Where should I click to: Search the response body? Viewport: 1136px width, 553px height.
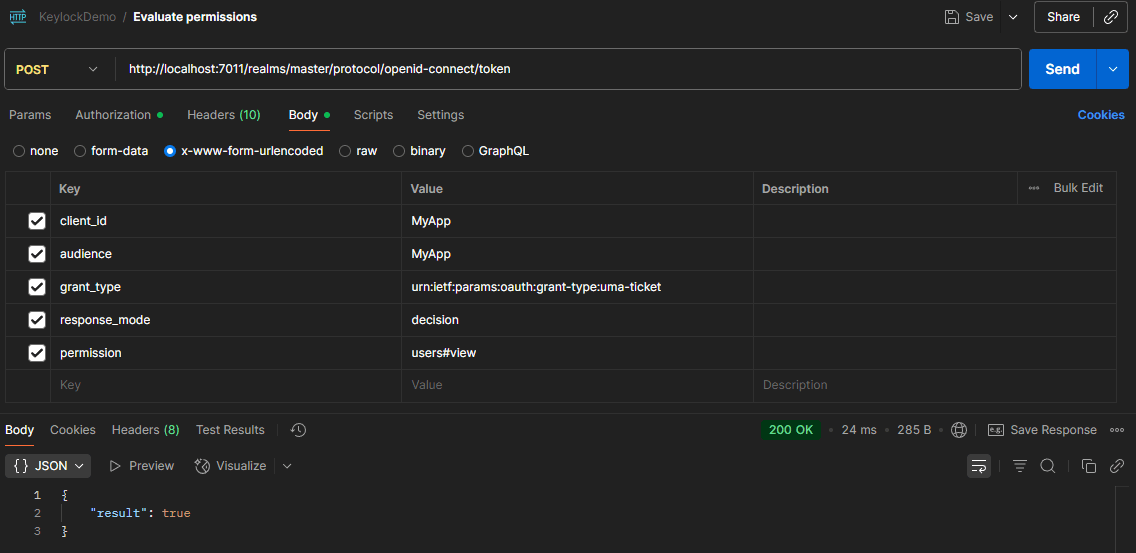click(x=1048, y=466)
